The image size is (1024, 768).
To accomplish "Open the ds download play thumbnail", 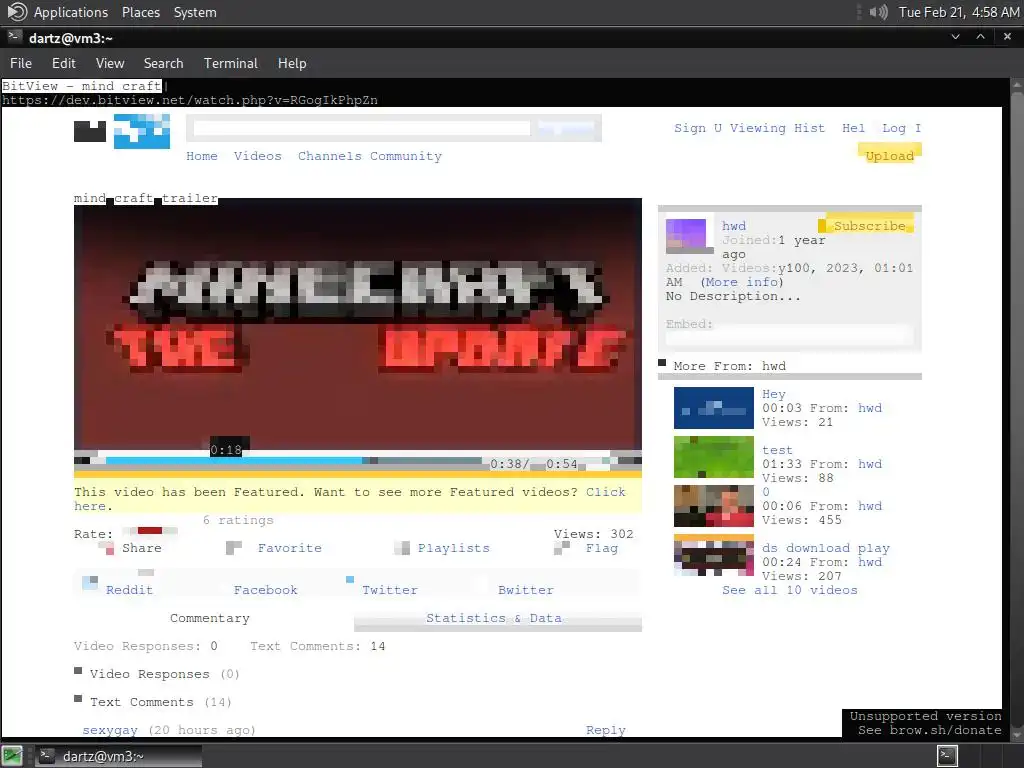I will [x=714, y=555].
